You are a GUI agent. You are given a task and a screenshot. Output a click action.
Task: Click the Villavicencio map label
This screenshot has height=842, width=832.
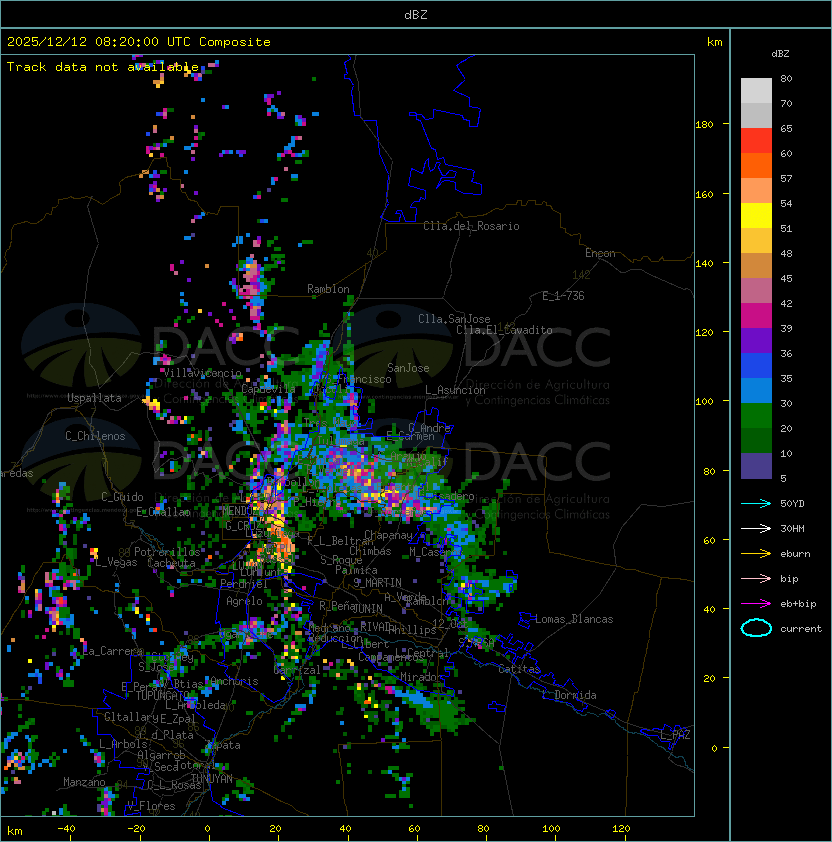(202, 373)
